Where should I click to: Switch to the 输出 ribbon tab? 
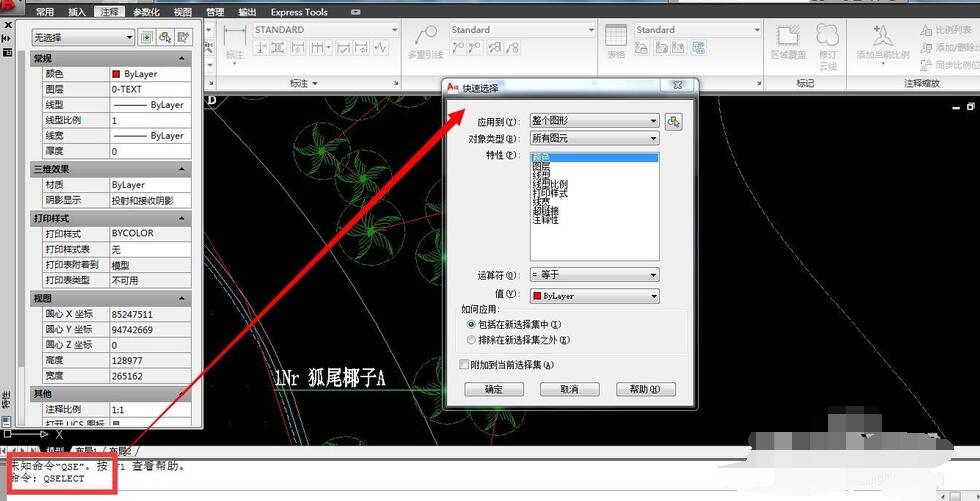point(248,12)
